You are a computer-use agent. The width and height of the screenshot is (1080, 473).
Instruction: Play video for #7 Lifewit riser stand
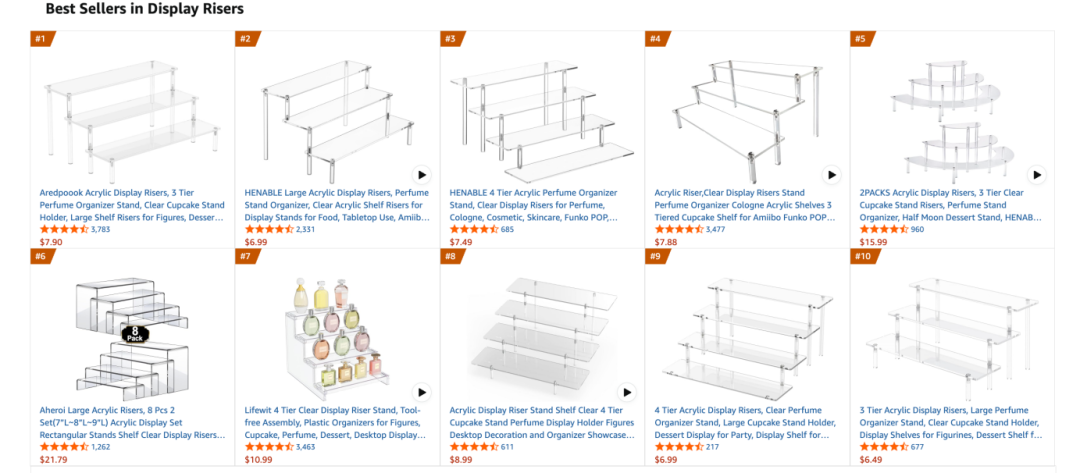[x=422, y=393]
